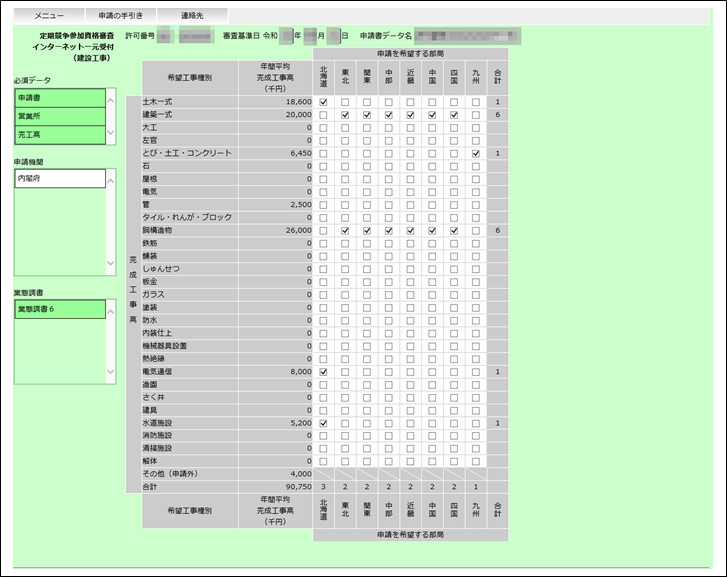Image resolution: width=727 pixels, height=577 pixels.
Task: Check 北海道 for 管
Action: (323, 205)
